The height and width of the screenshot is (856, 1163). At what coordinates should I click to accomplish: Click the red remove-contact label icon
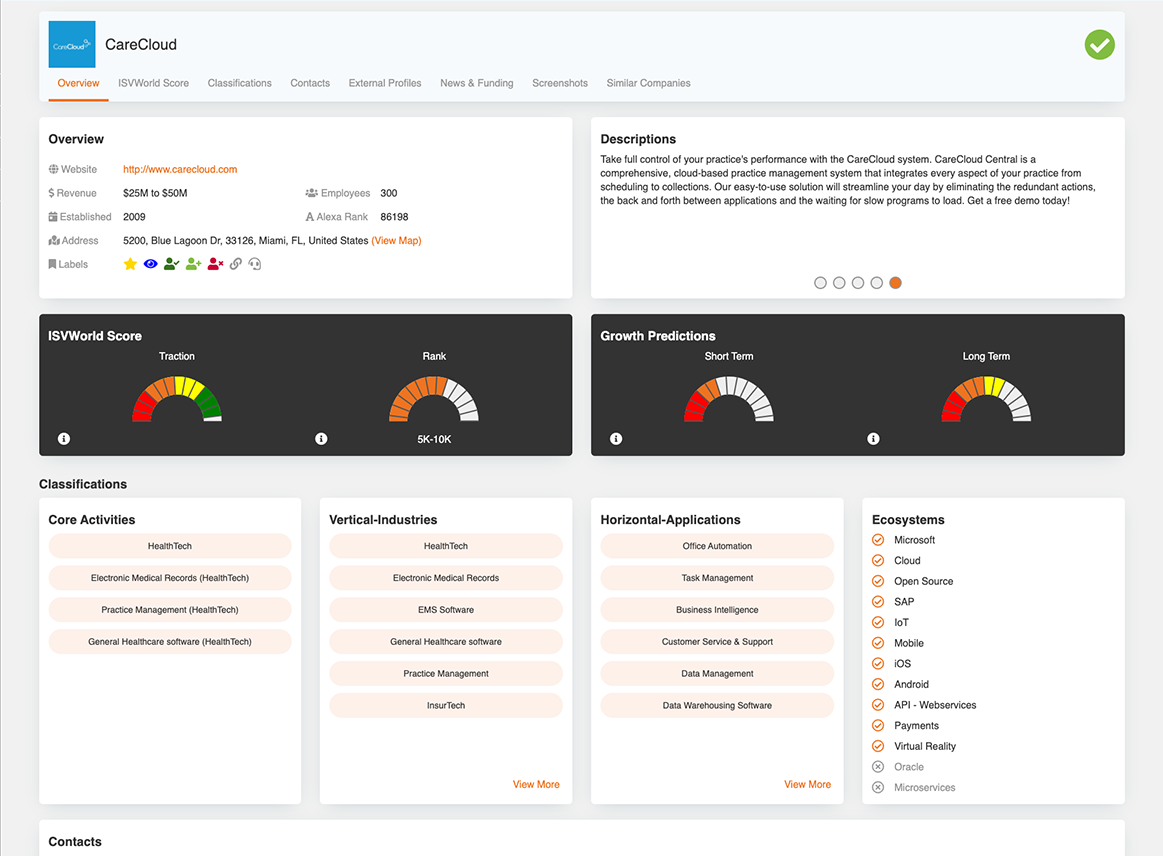215,263
